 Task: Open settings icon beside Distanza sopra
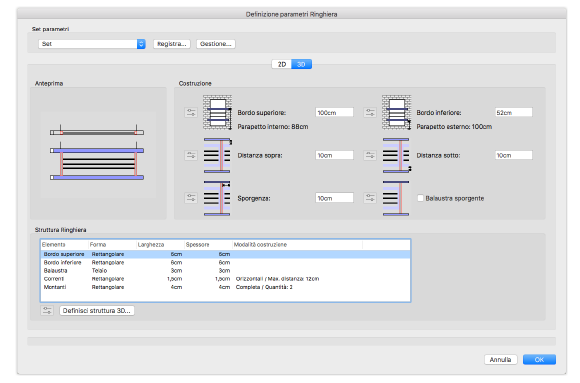click(x=191, y=155)
